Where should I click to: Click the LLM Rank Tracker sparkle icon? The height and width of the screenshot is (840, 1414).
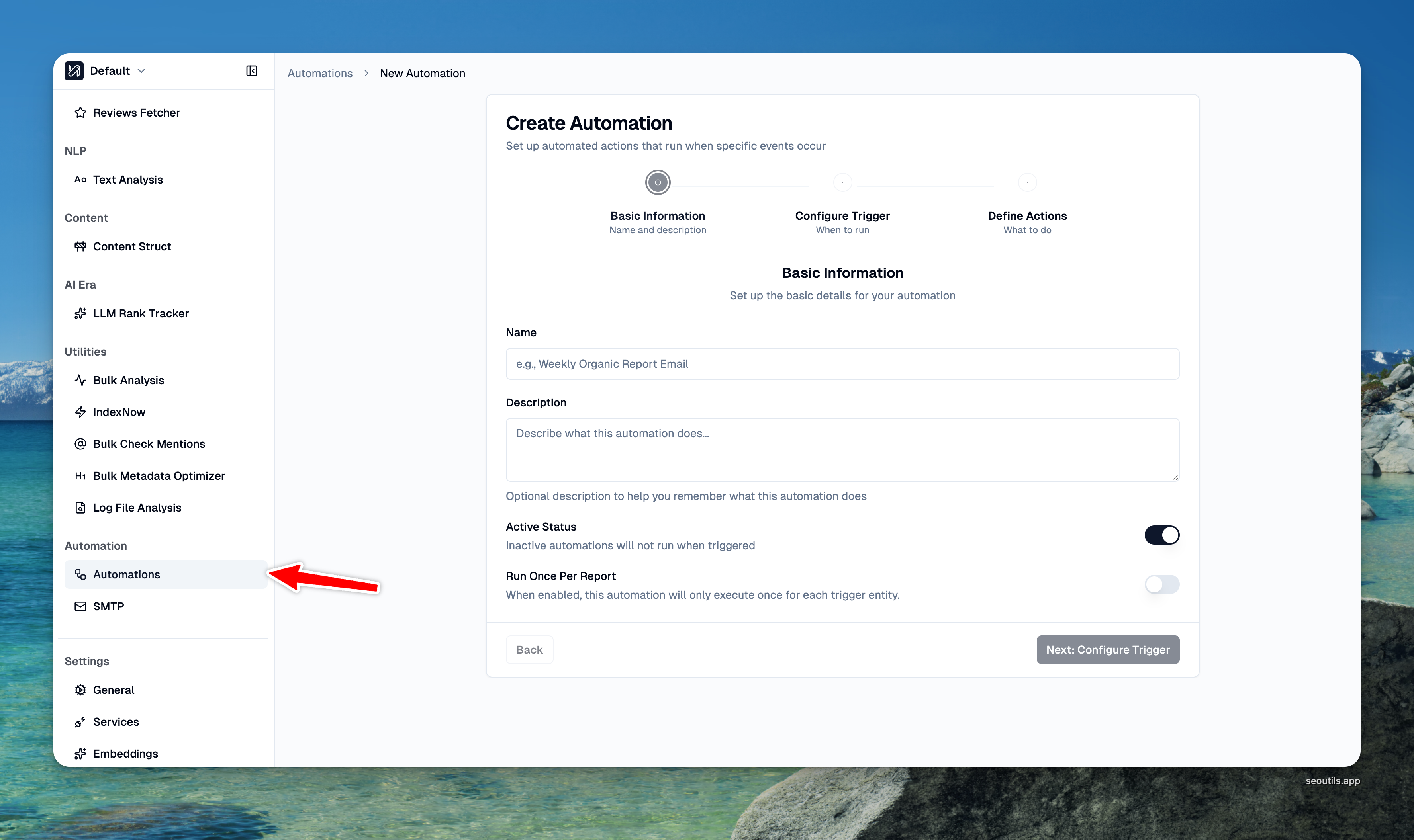pos(80,314)
